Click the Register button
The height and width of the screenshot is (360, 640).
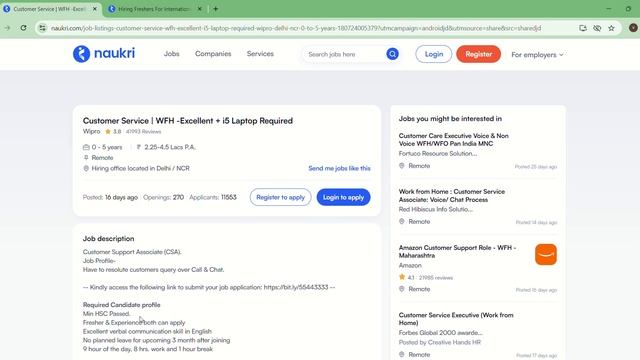pyautogui.click(x=478, y=54)
